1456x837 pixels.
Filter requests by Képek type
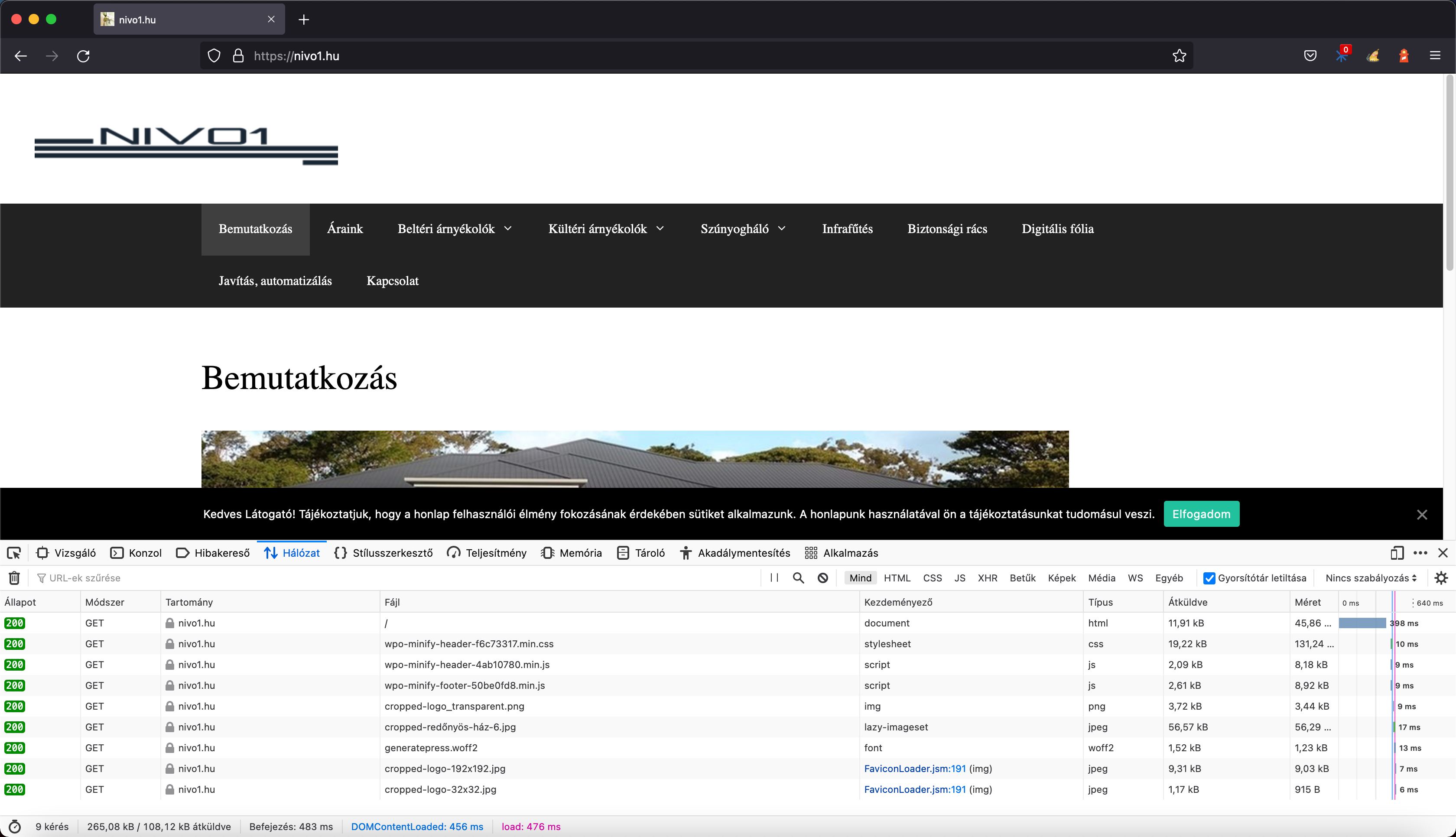[1061, 578]
